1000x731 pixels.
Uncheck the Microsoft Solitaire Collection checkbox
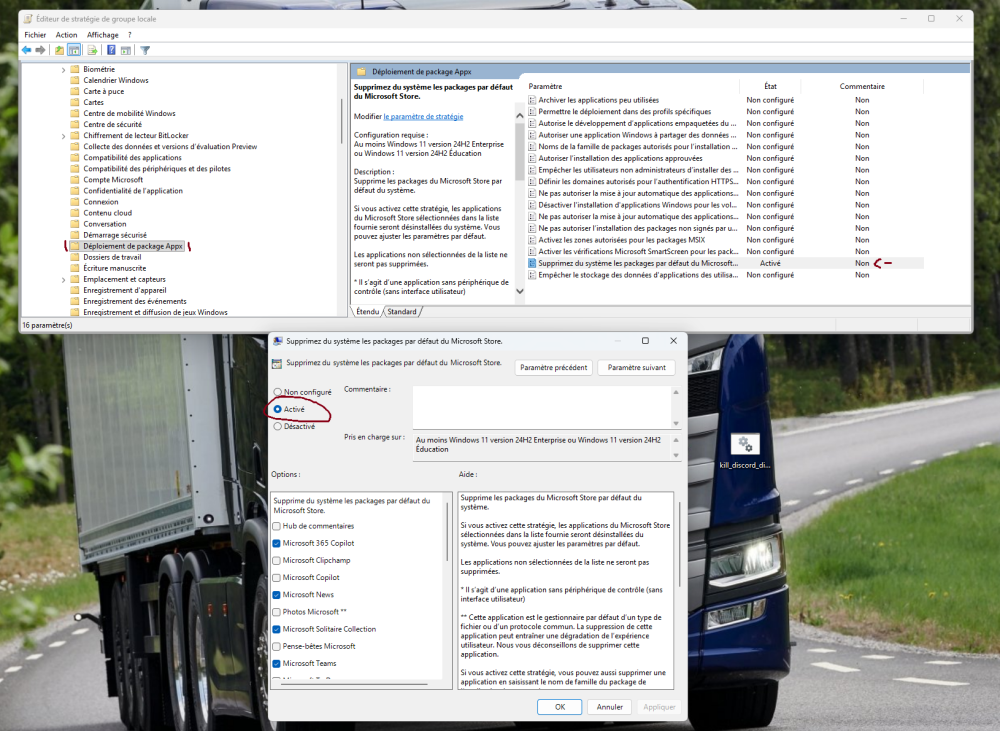pyautogui.click(x=276, y=630)
